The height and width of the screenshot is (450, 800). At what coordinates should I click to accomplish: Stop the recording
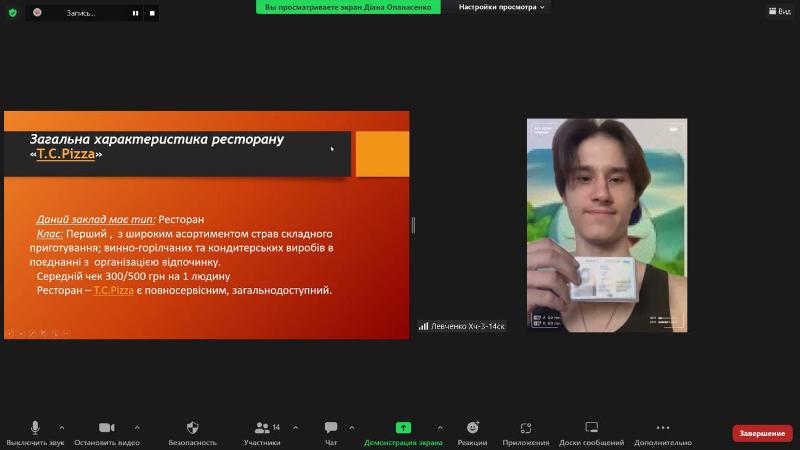point(152,13)
